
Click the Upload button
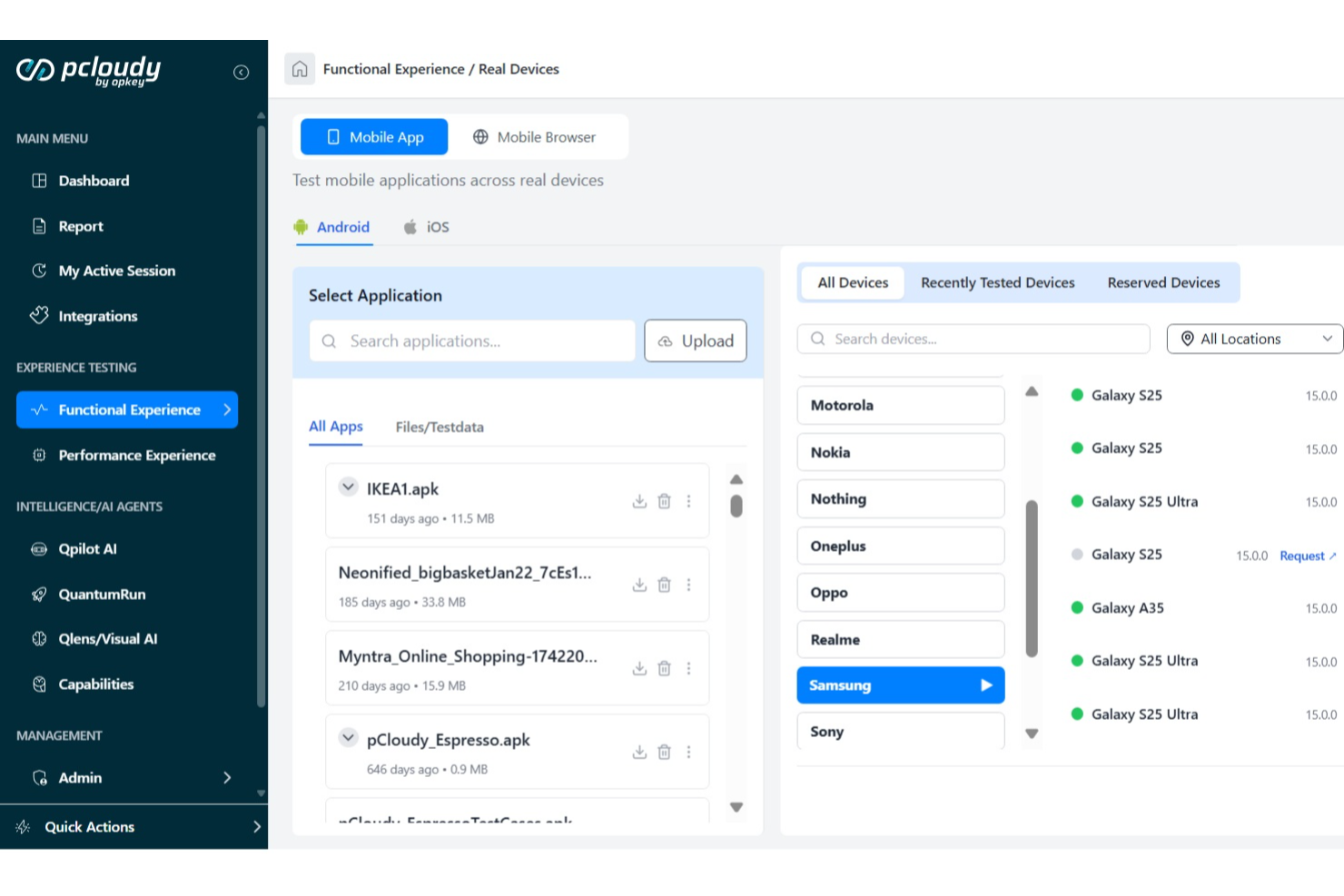[696, 340]
